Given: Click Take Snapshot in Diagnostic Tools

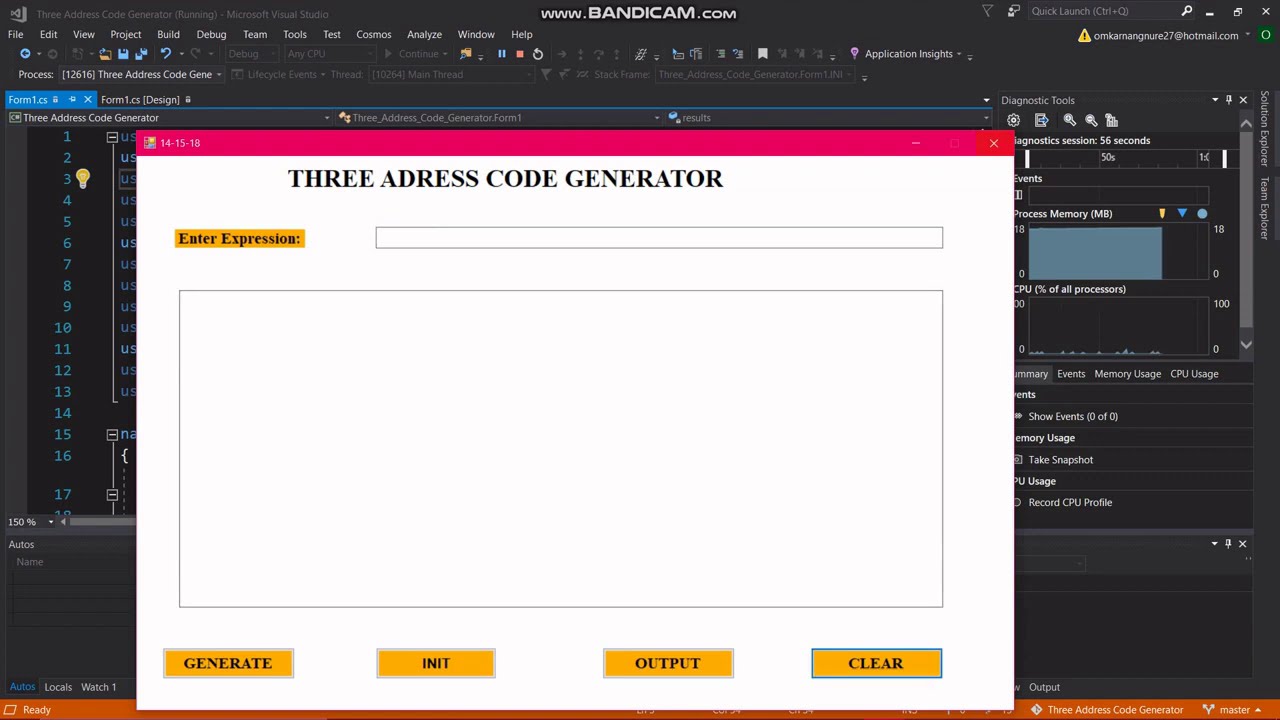Looking at the screenshot, I should [x=1060, y=460].
